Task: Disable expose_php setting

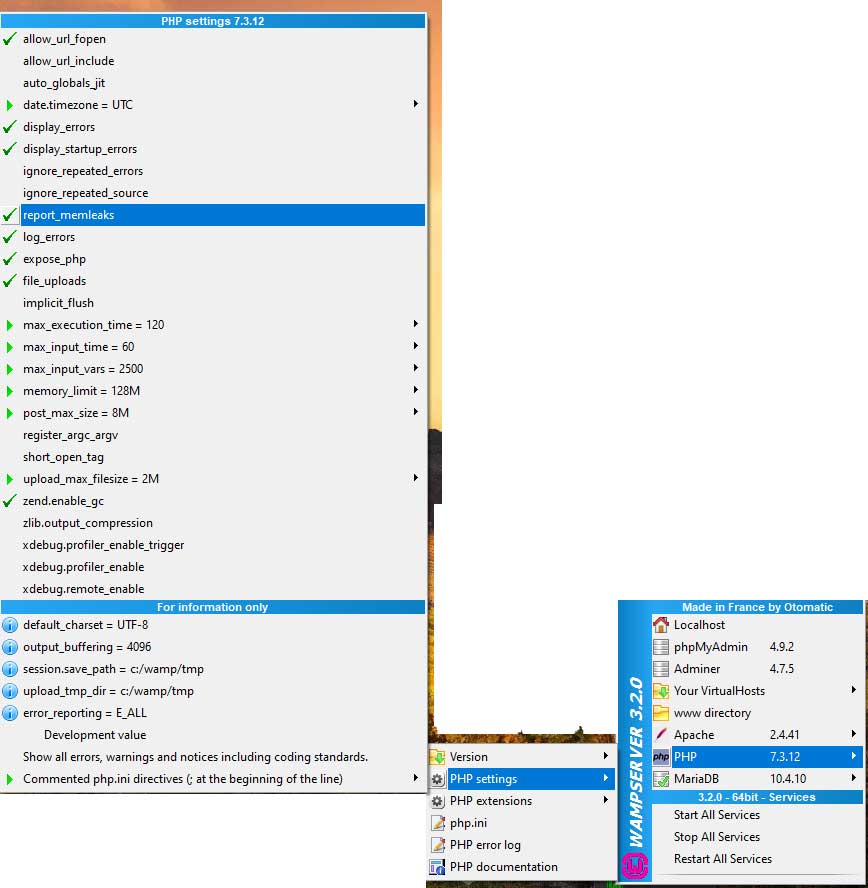Action: pyautogui.click(x=213, y=259)
